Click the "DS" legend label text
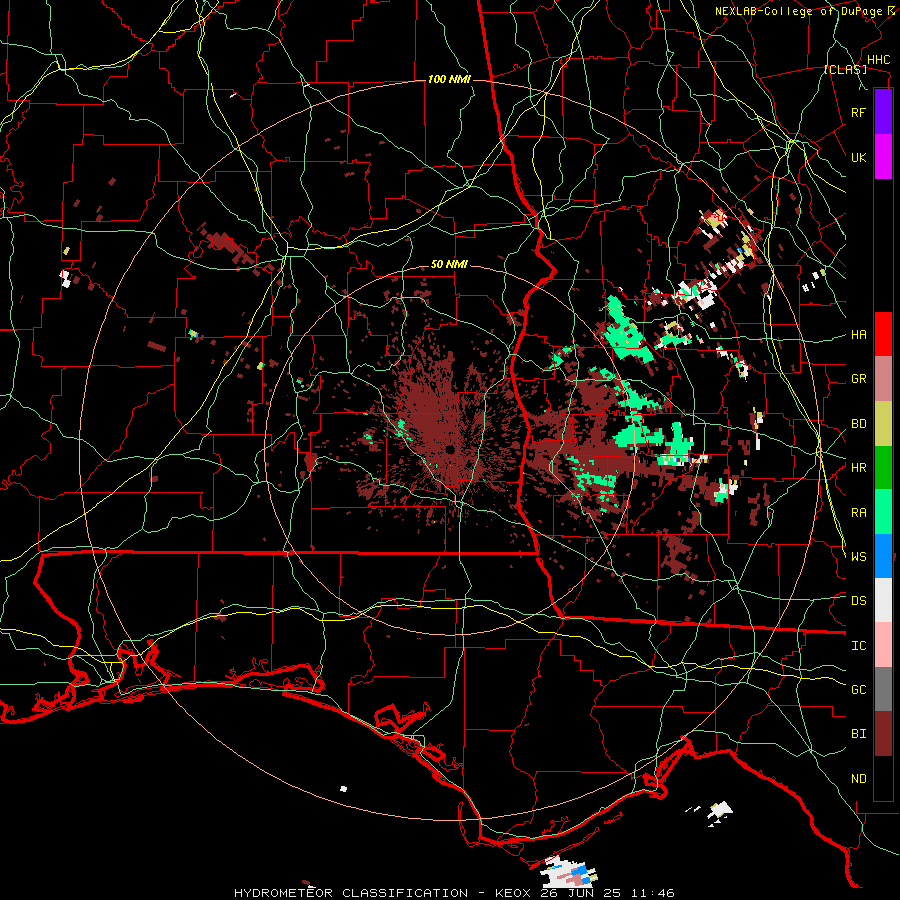This screenshot has height=900, width=900. coord(858,601)
